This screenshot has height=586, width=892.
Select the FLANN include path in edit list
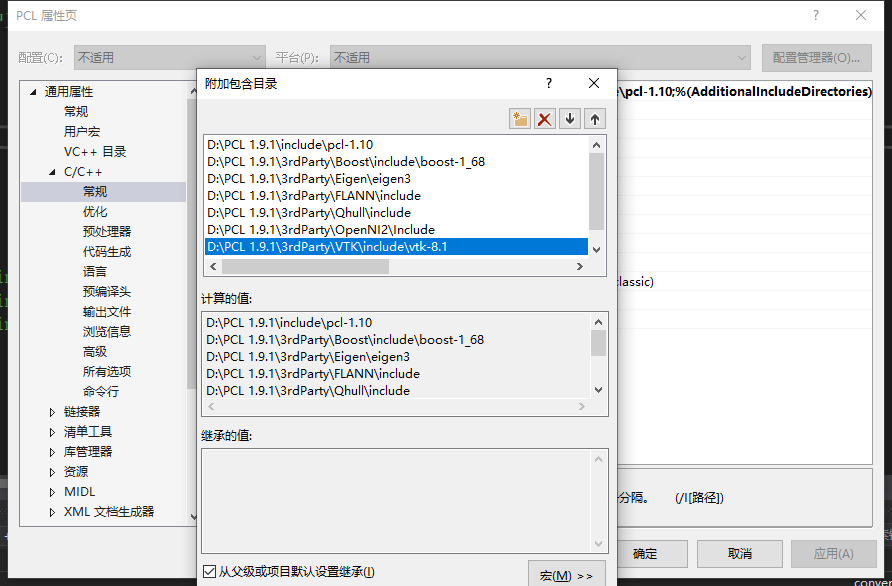tap(396, 196)
